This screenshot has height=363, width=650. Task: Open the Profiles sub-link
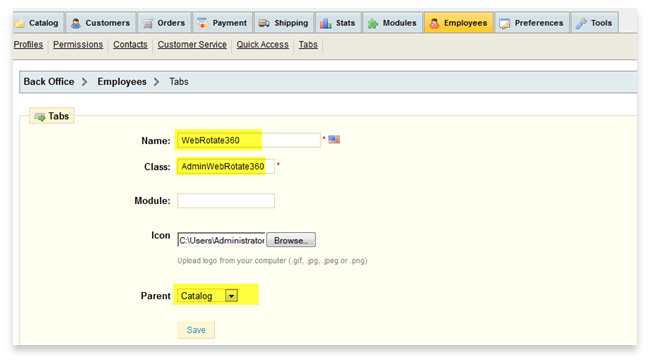pyautogui.click(x=28, y=44)
